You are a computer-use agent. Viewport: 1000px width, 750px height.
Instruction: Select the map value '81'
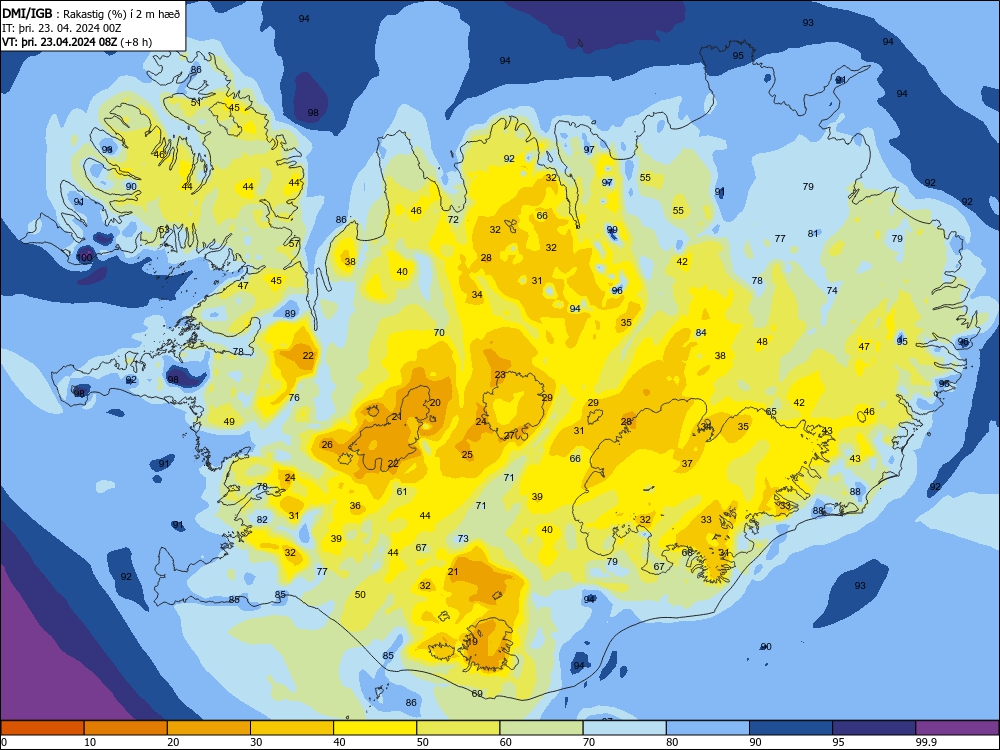(812, 234)
